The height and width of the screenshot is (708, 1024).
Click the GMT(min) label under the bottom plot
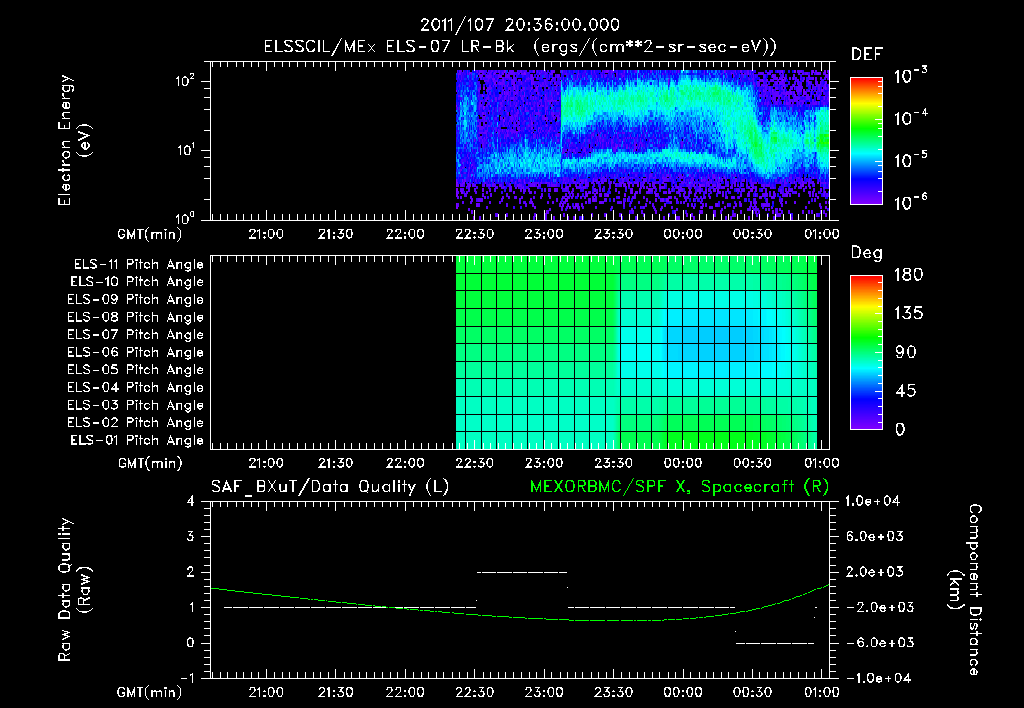pyautogui.click(x=150, y=692)
